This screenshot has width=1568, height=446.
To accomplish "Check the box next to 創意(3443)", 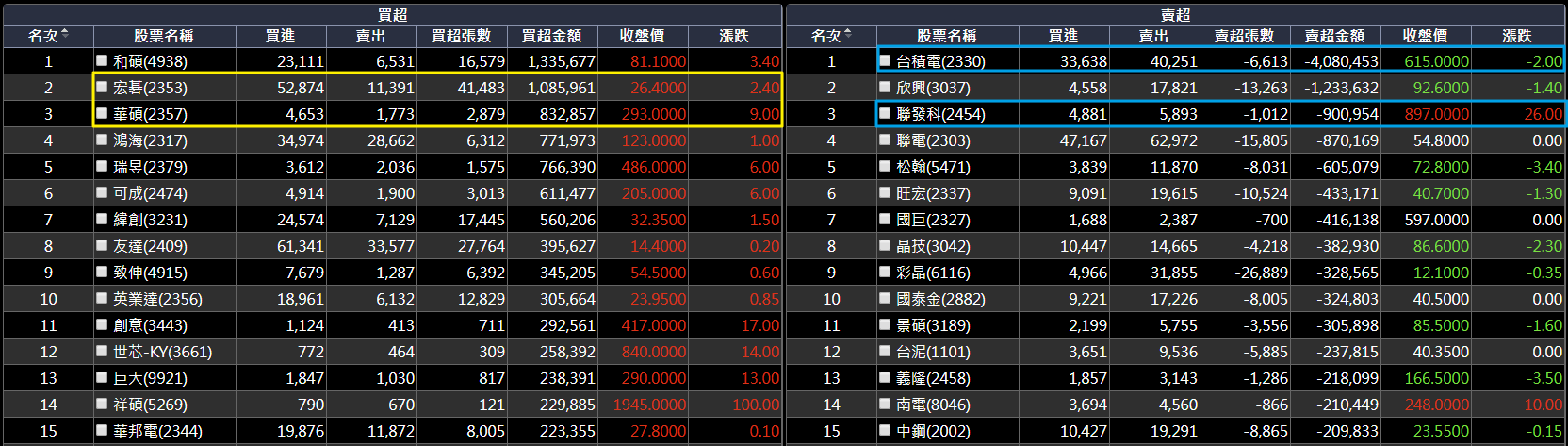I will click(102, 324).
